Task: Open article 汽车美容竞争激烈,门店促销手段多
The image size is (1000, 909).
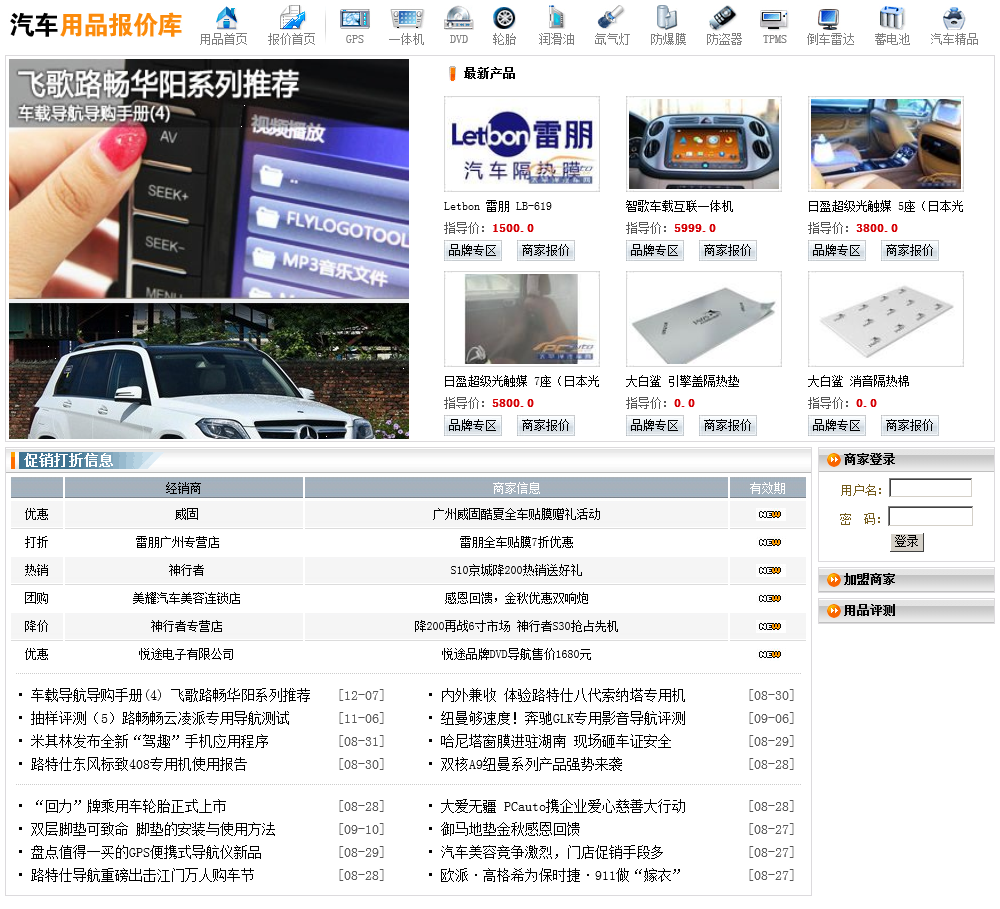Action: [552, 852]
